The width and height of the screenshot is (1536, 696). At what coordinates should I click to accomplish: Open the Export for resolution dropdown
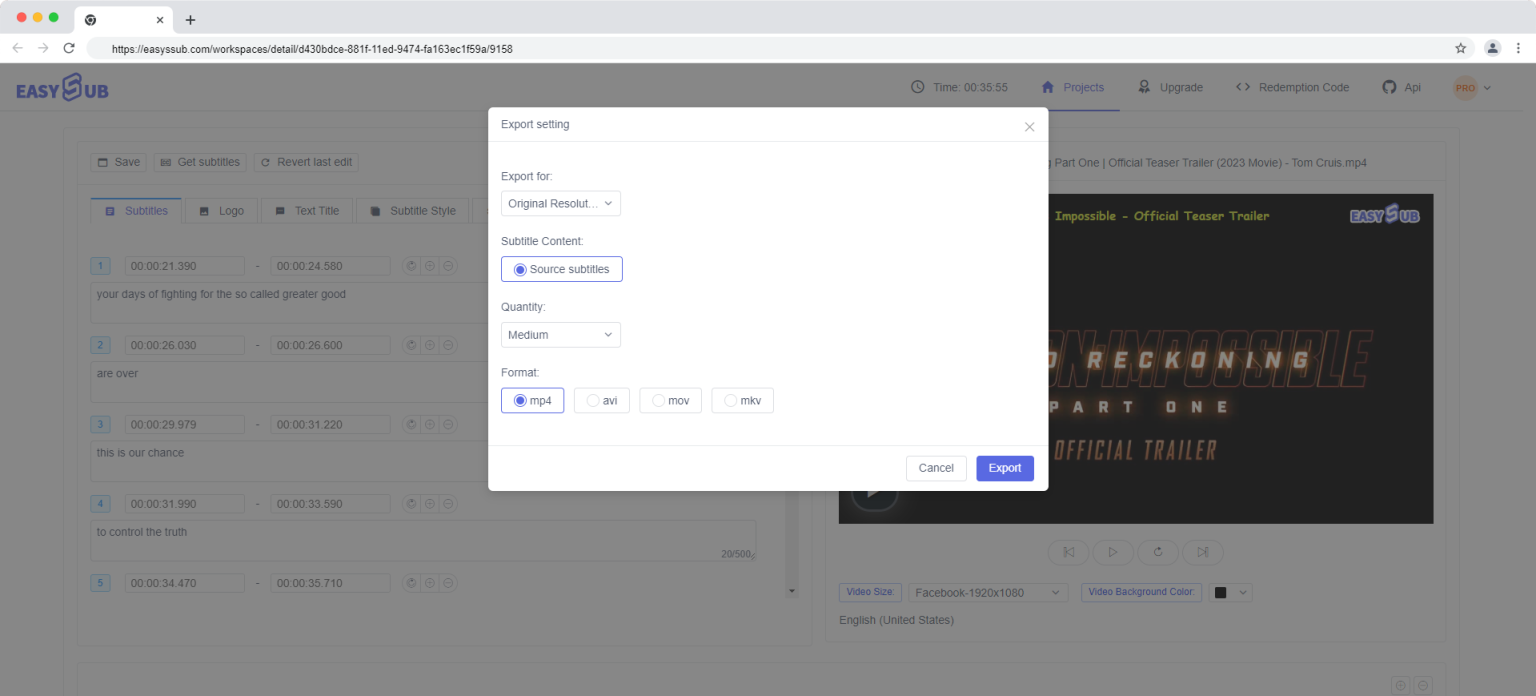coord(560,204)
